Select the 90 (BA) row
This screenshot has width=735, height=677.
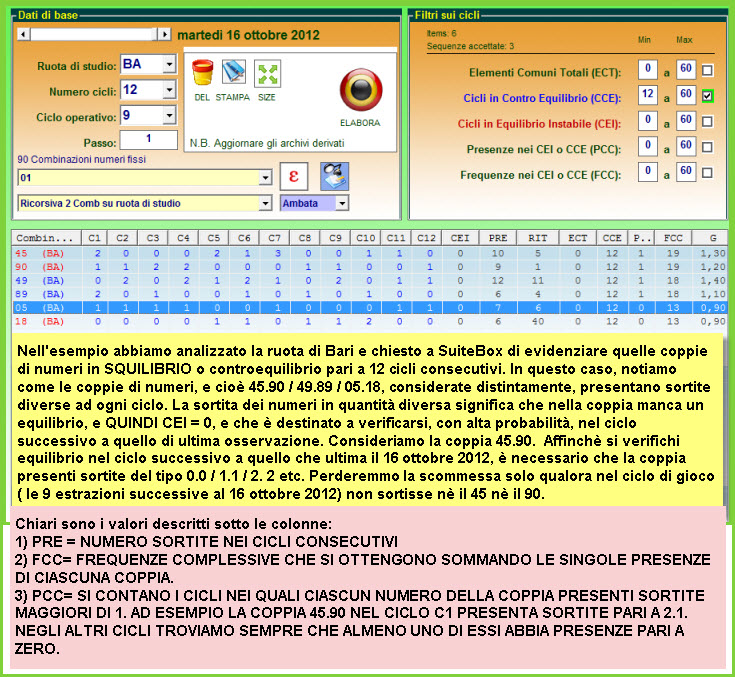point(370,267)
